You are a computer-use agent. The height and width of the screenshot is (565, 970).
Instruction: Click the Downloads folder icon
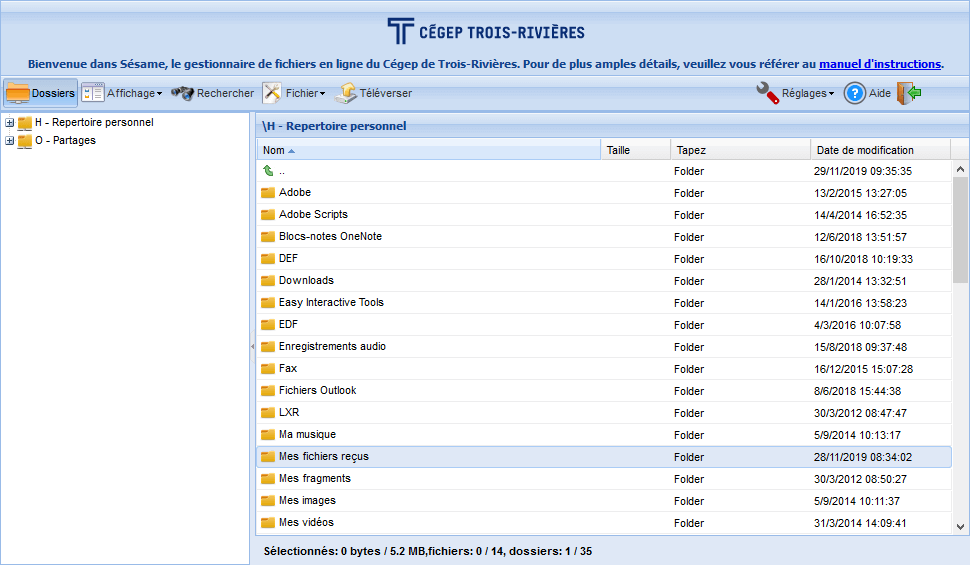click(x=268, y=281)
